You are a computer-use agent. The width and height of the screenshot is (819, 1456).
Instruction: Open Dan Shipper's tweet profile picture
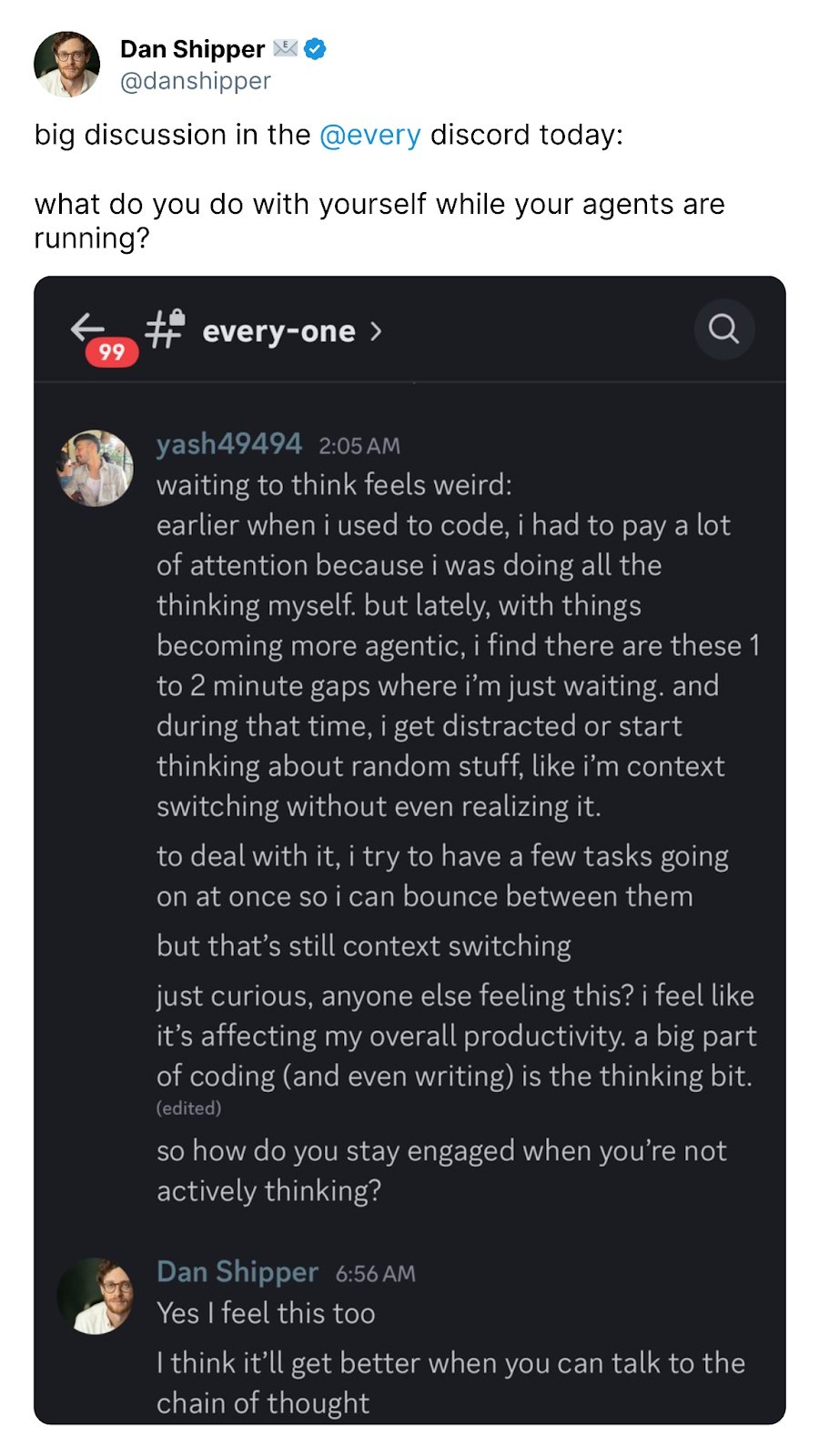tap(66, 65)
